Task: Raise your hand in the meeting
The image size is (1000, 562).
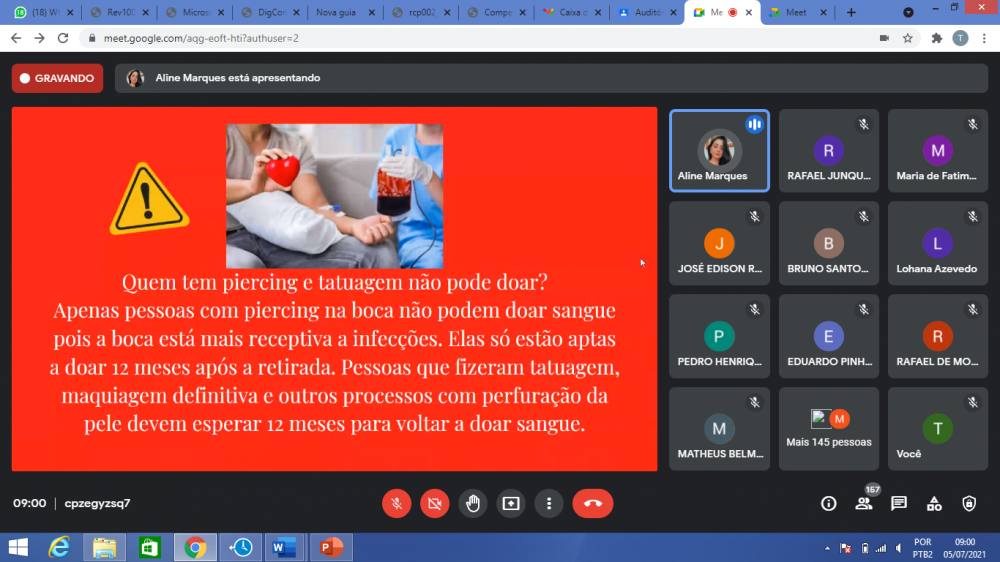Action: (x=473, y=504)
